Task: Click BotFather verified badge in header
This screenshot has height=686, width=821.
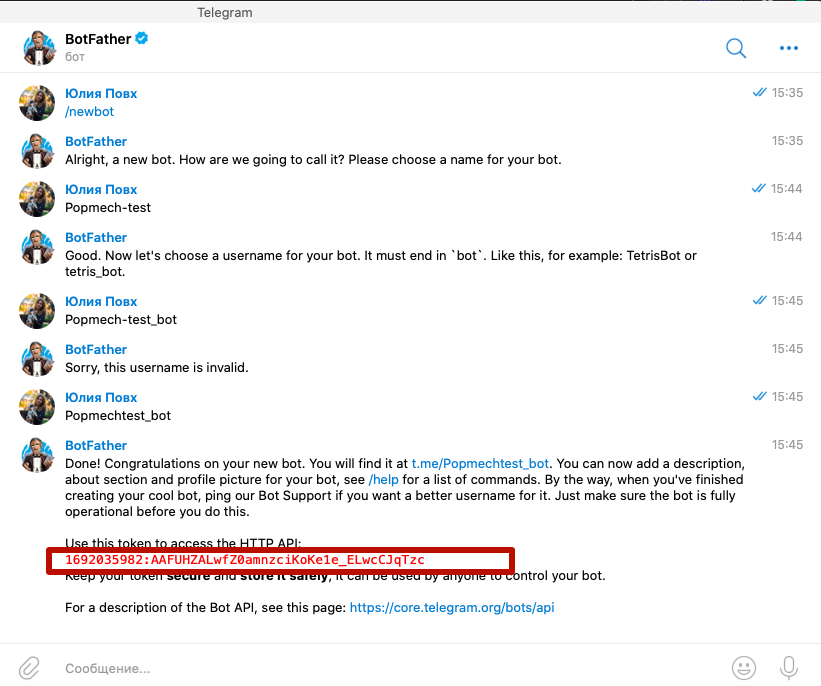Action: tap(142, 38)
